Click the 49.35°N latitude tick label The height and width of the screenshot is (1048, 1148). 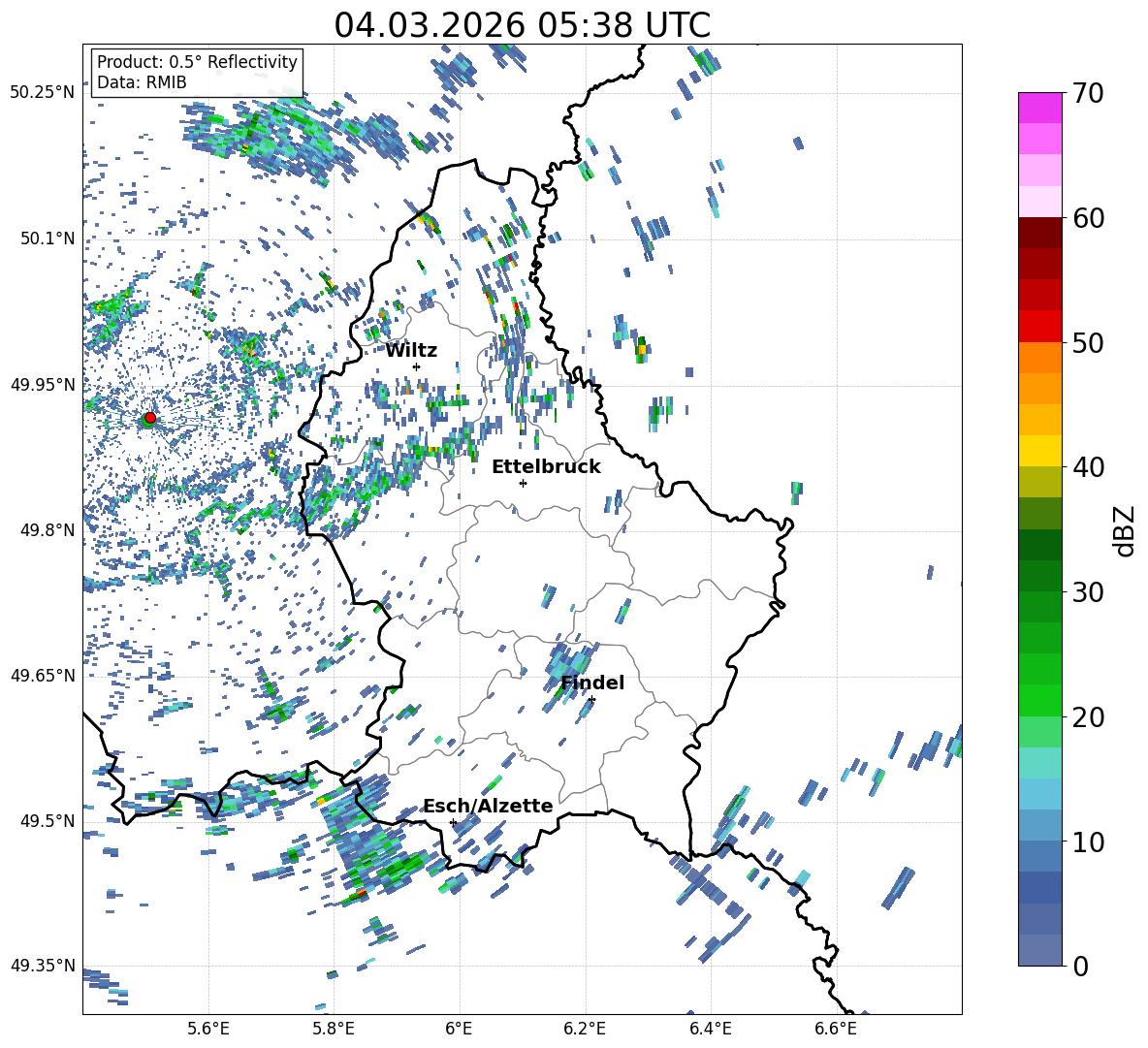point(43,966)
